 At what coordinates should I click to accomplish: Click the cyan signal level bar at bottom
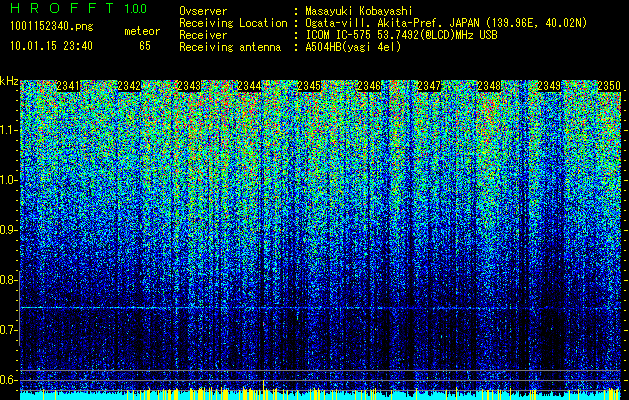pyautogui.click(x=320, y=396)
